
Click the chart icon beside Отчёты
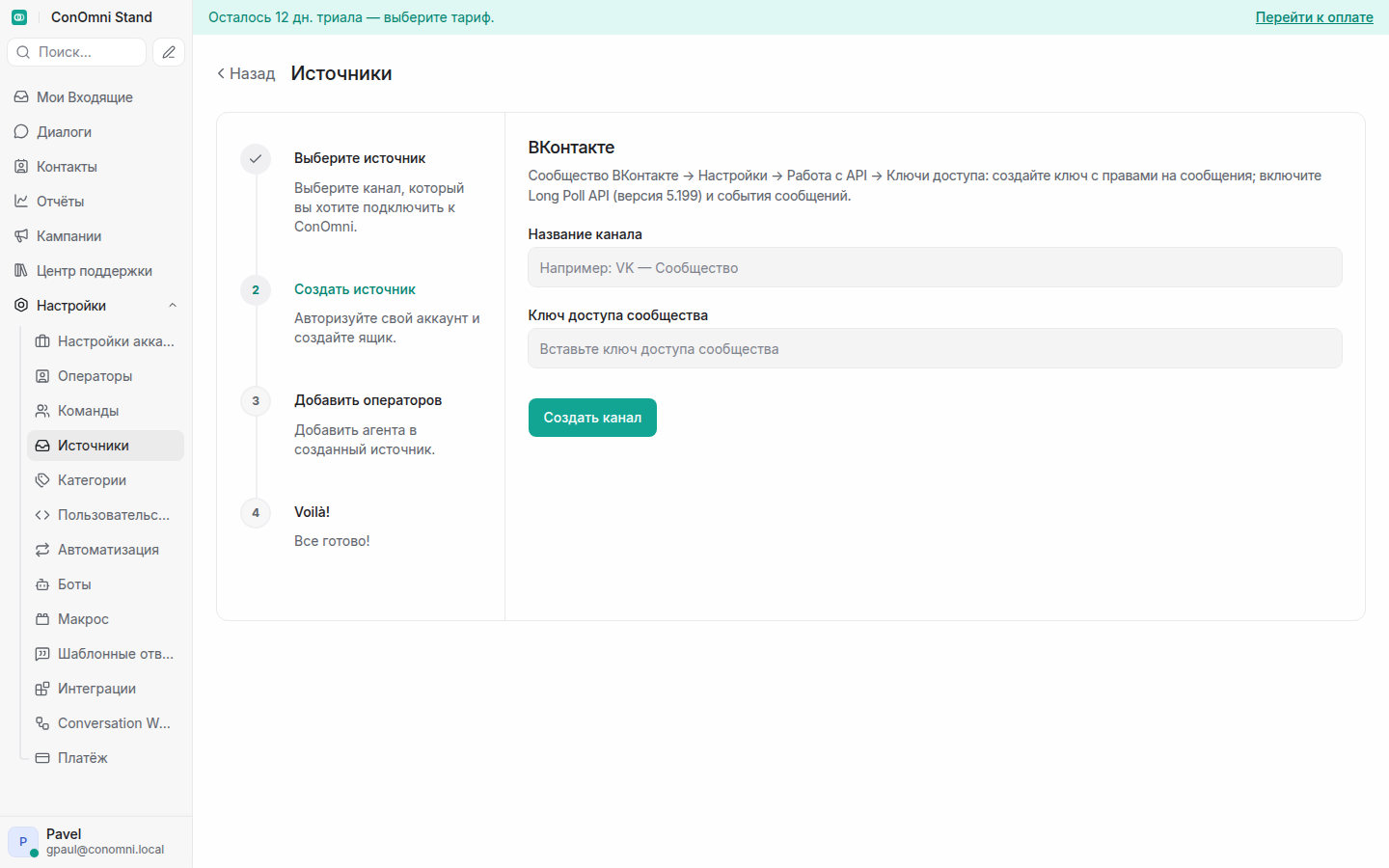tap(21, 202)
